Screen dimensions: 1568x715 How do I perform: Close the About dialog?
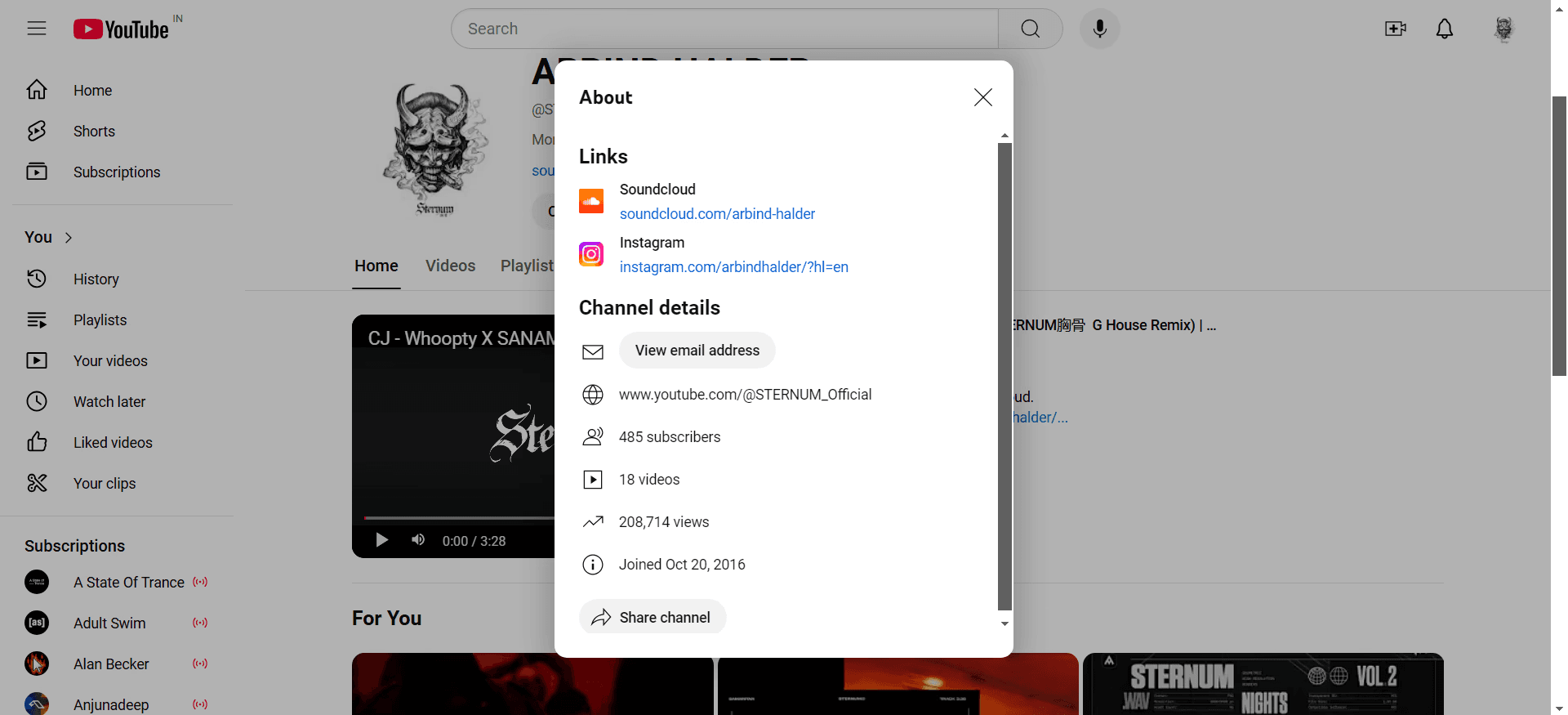point(983,97)
